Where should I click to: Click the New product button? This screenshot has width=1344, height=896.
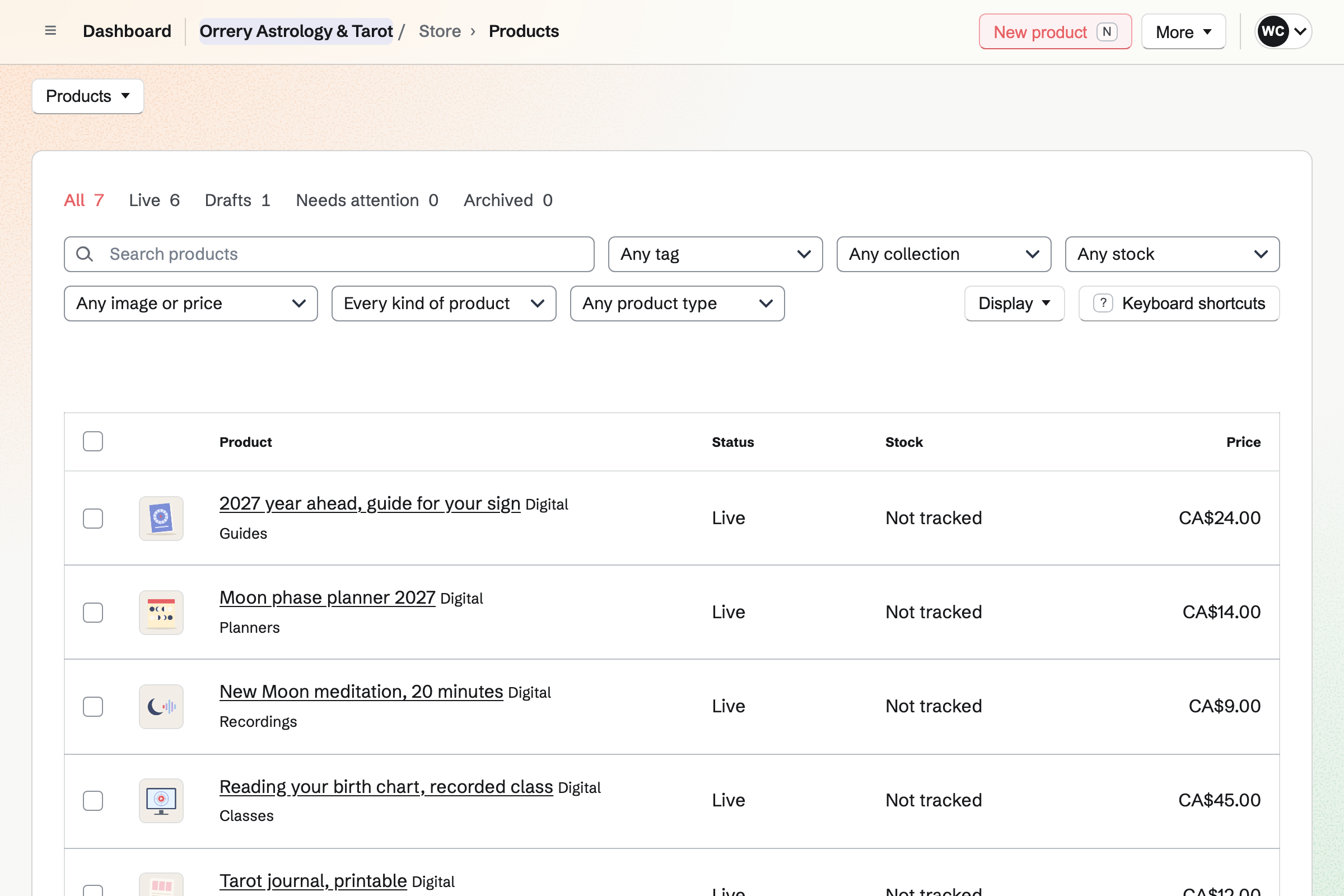click(1055, 32)
